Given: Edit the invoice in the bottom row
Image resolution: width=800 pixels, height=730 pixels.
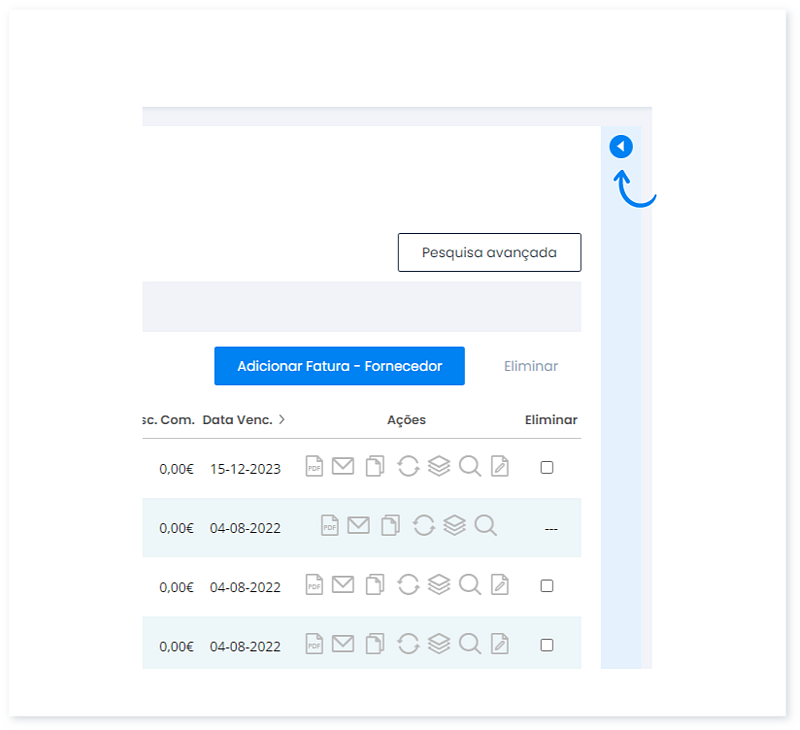Looking at the screenshot, I should (x=500, y=644).
